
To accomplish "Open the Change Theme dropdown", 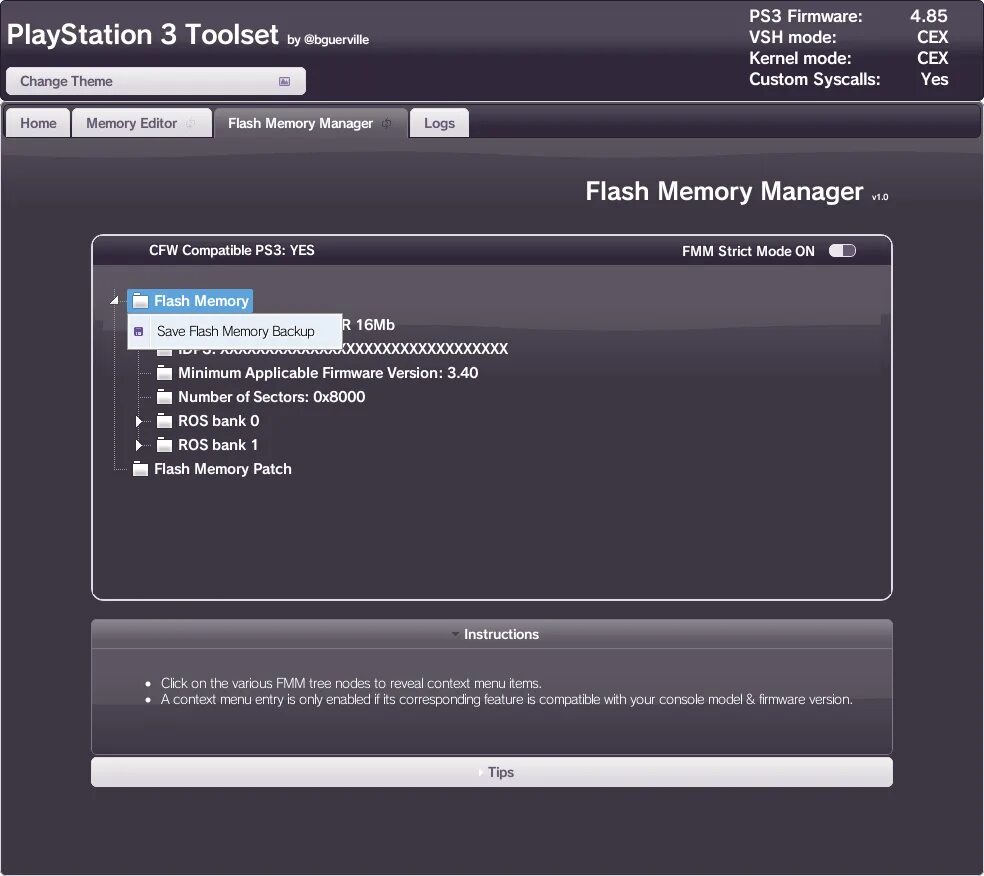I will click(156, 81).
